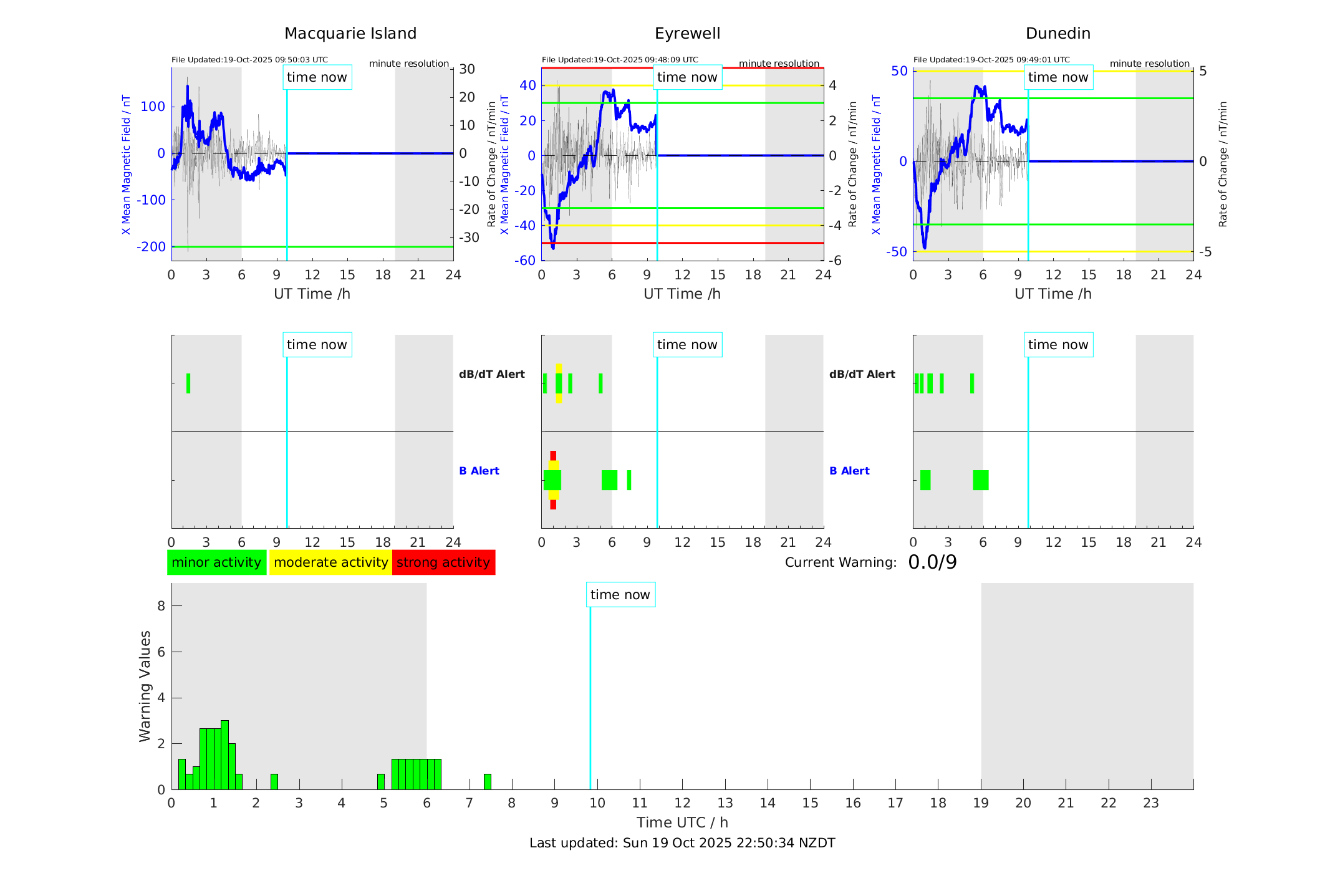Click the red strong activity legend box

coord(443,562)
